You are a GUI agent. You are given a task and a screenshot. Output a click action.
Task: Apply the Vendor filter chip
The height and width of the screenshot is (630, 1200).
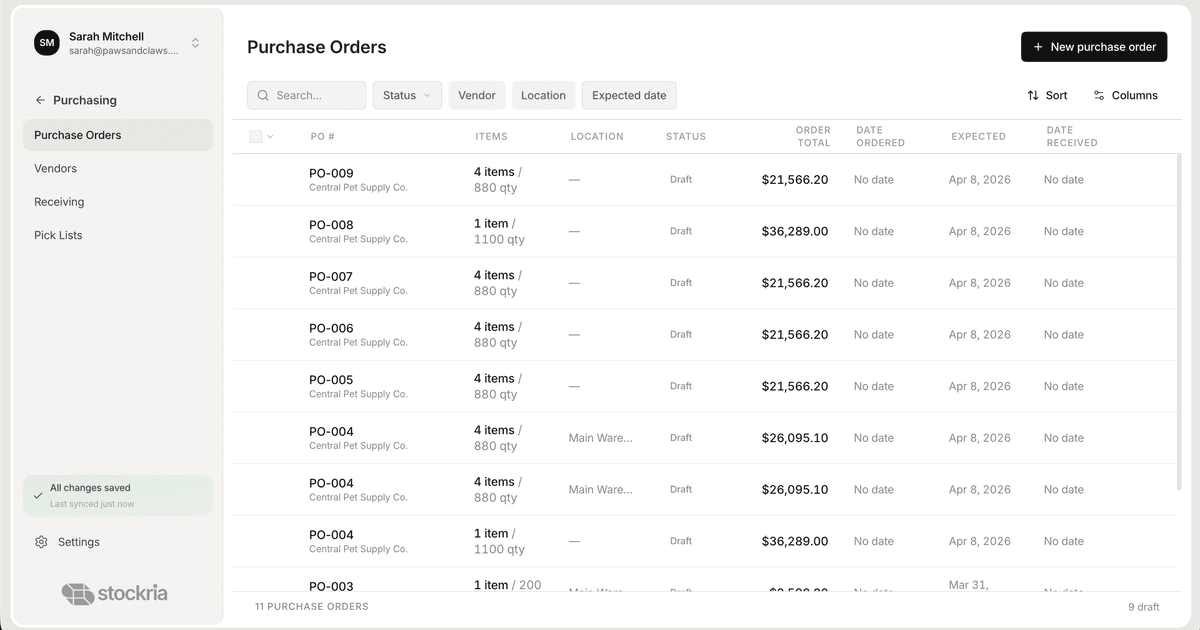(477, 95)
